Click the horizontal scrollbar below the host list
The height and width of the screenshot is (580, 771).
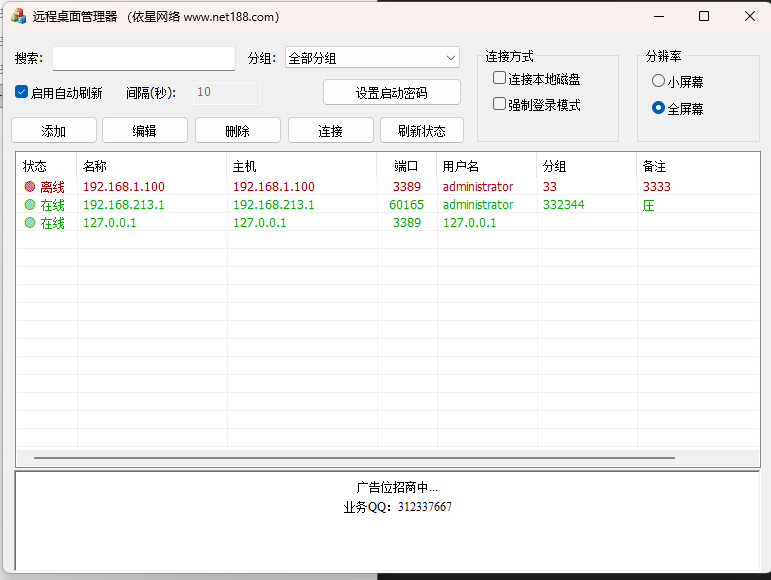tap(353, 458)
